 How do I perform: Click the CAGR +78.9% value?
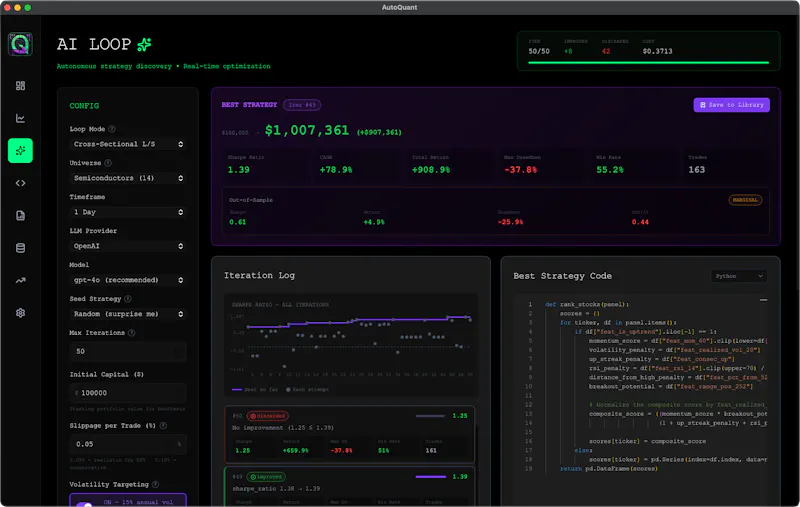pos(336,170)
